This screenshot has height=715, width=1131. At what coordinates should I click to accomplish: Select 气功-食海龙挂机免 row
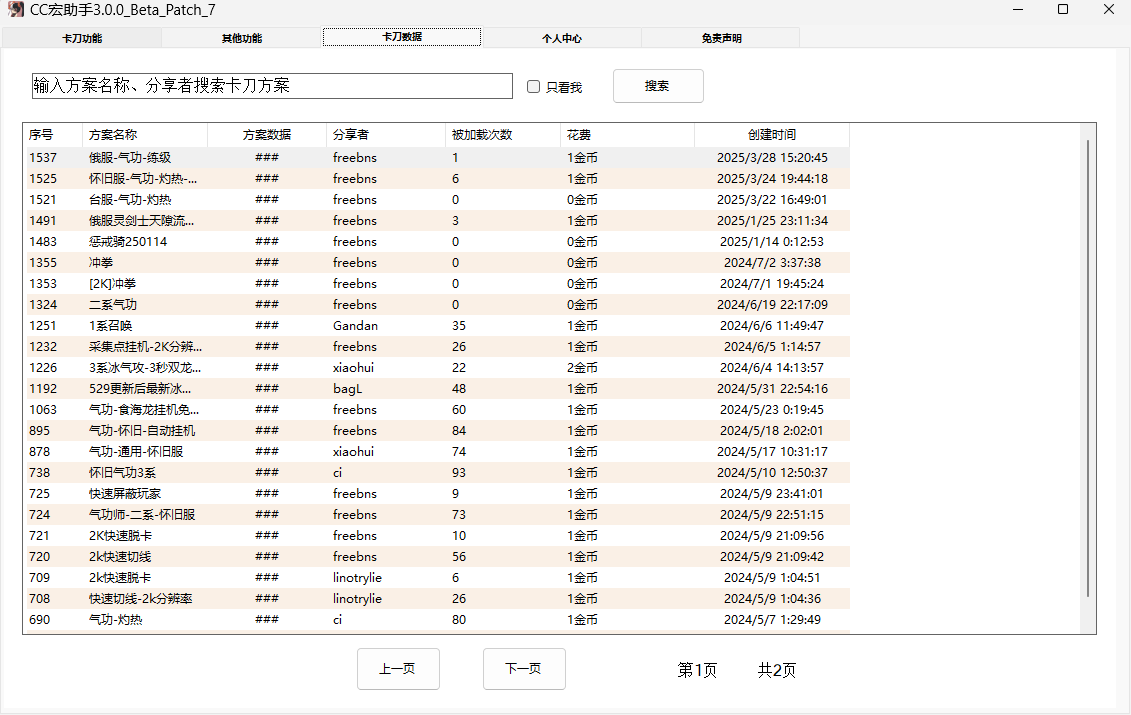438,409
